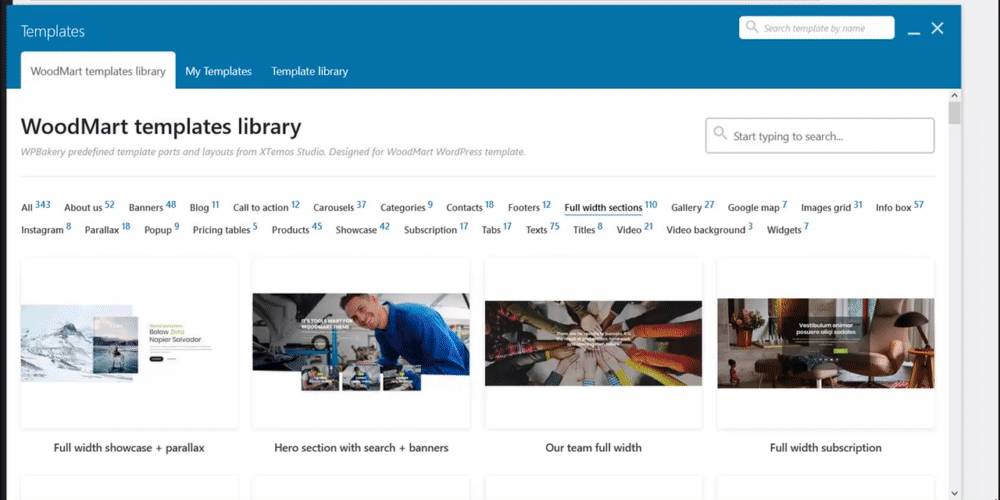Viewport: 1000px width, 500px height.
Task: Select Full width sections filter
Action: coord(610,207)
